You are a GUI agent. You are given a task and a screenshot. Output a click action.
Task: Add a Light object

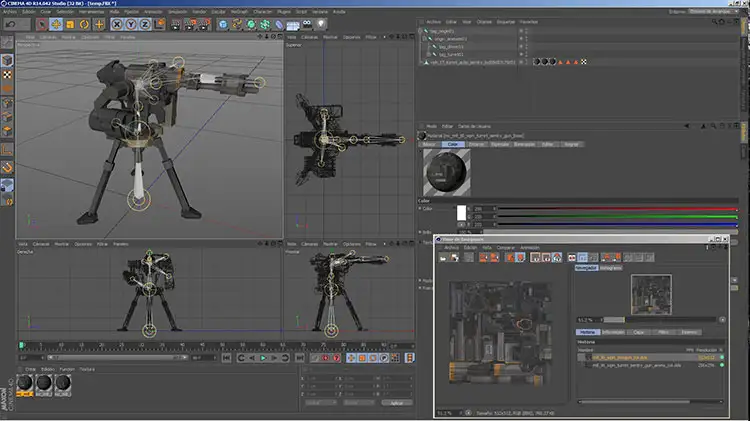[321, 24]
